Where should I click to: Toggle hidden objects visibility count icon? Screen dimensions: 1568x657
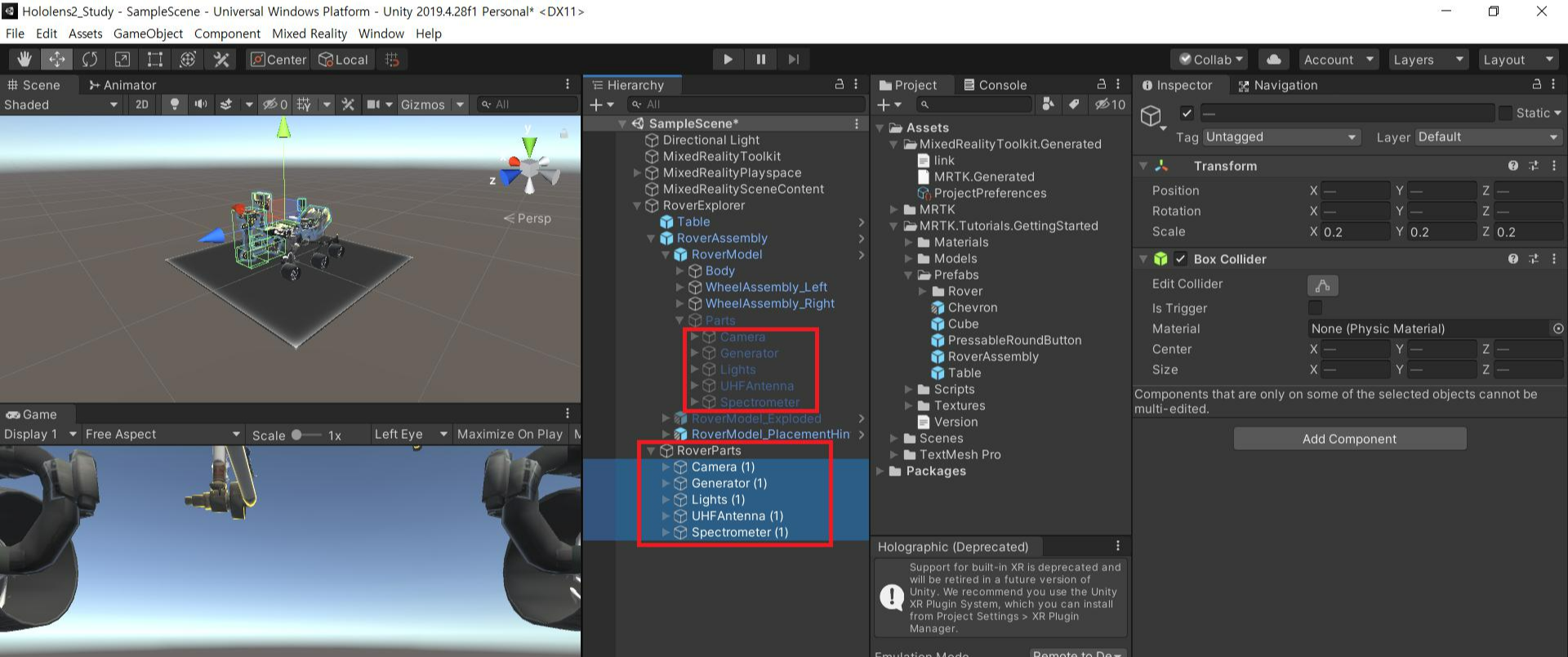pyautogui.click(x=274, y=105)
